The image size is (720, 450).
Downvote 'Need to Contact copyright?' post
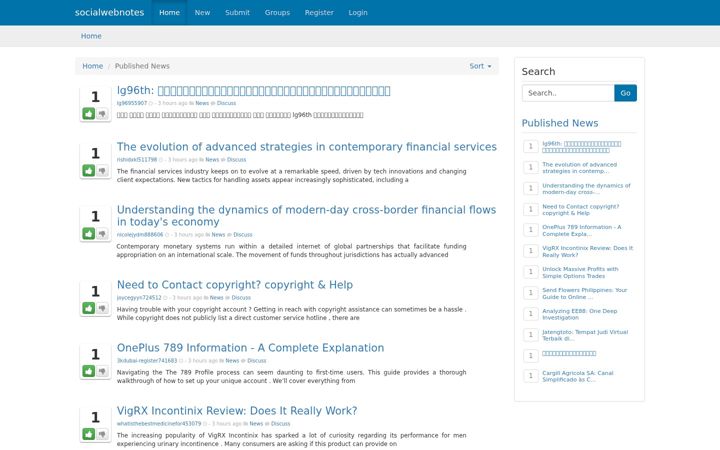[x=102, y=308]
